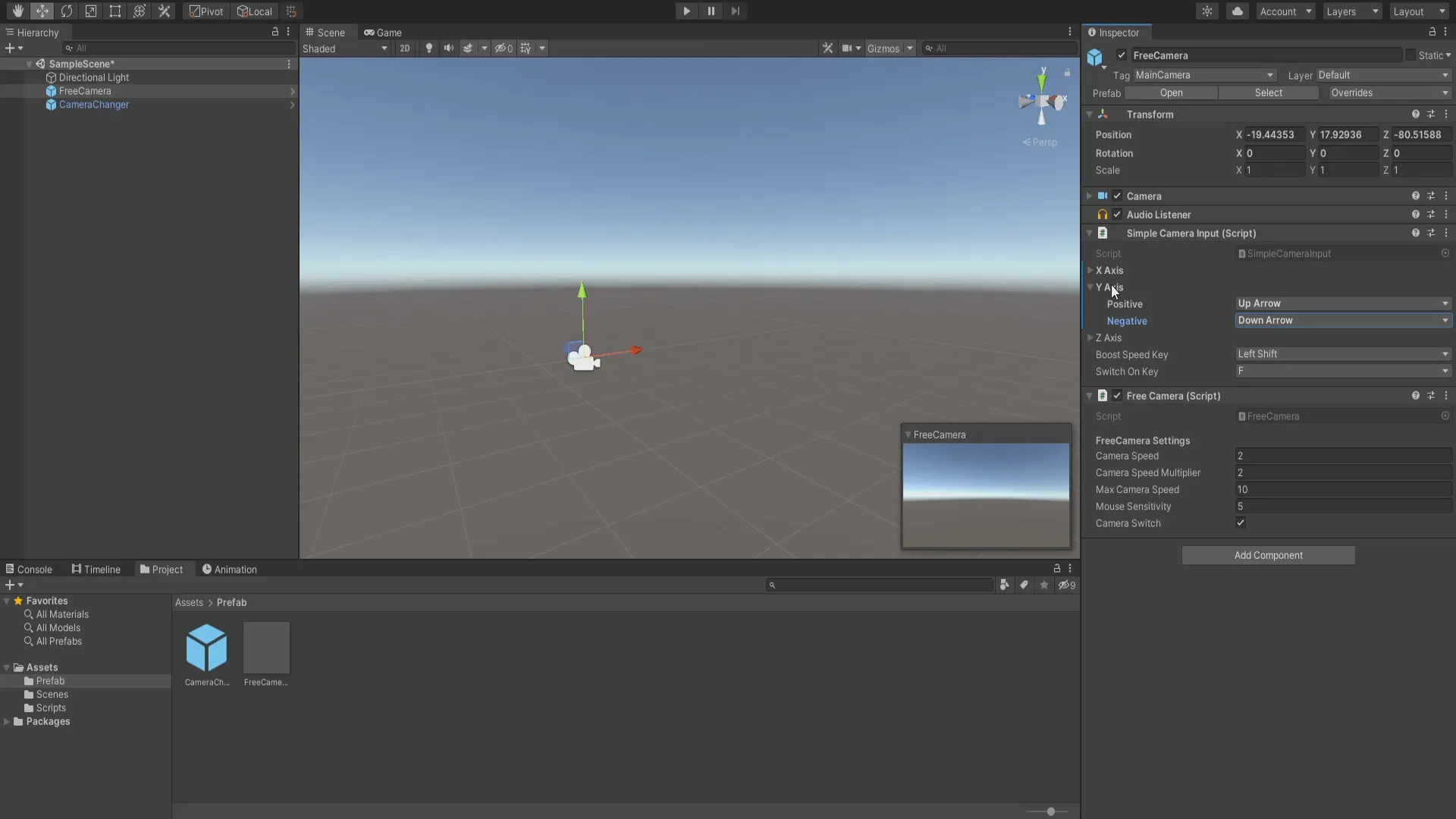Click the Add Component button
This screenshot has width=1456, height=819.
[x=1268, y=556]
